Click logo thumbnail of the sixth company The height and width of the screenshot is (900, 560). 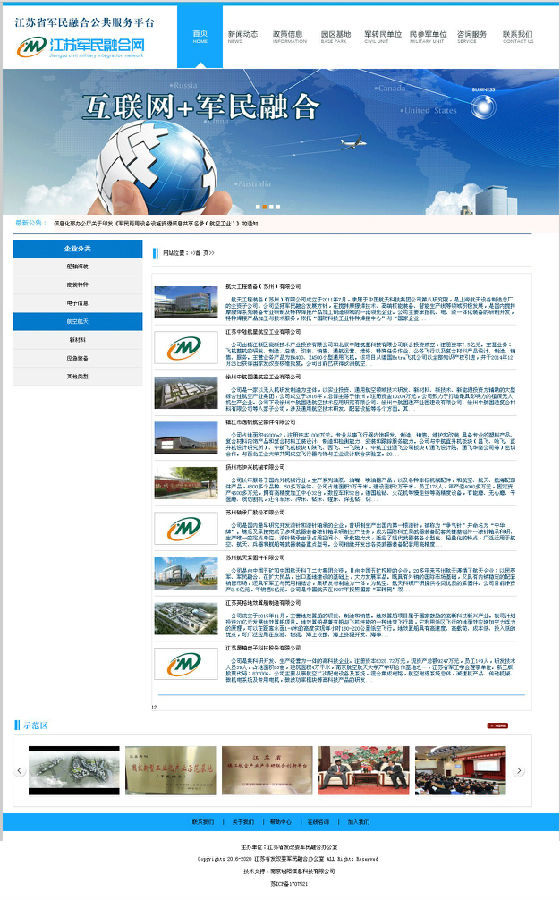tap(186, 528)
